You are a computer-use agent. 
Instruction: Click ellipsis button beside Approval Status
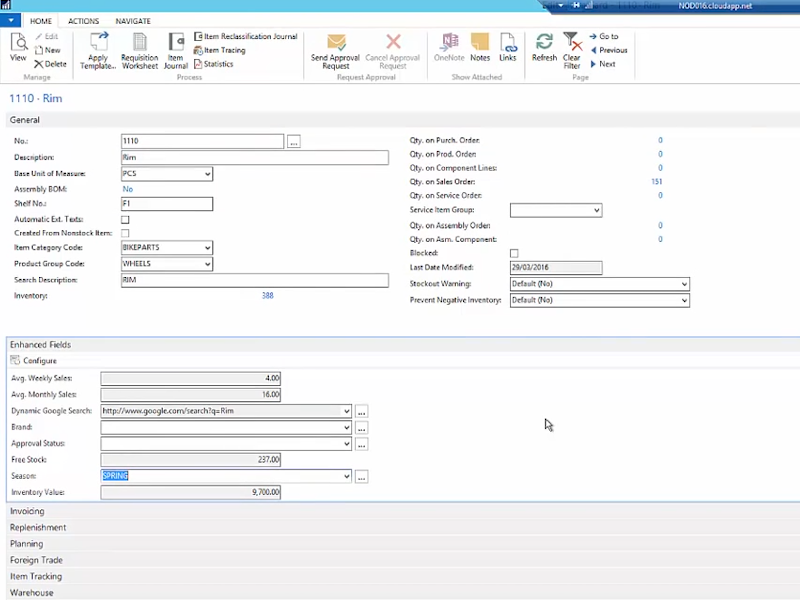click(x=362, y=444)
